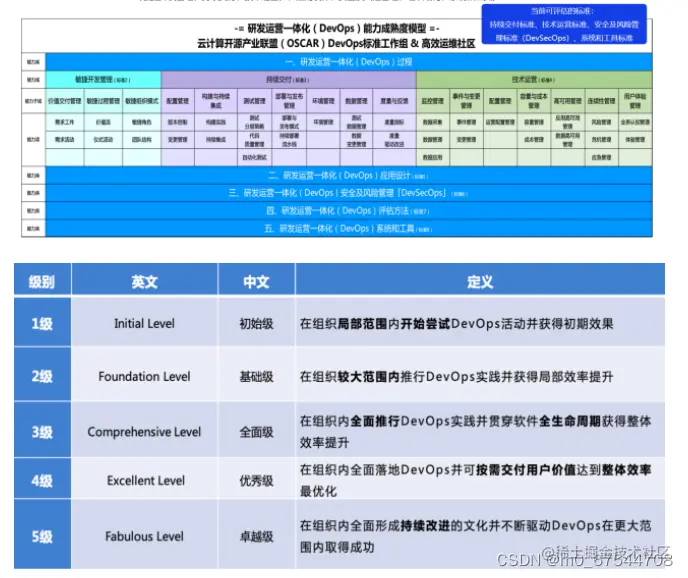The image size is (688, 578).
Task: Click the 度量与反馈 cell
Action: (x=394, y=101)
